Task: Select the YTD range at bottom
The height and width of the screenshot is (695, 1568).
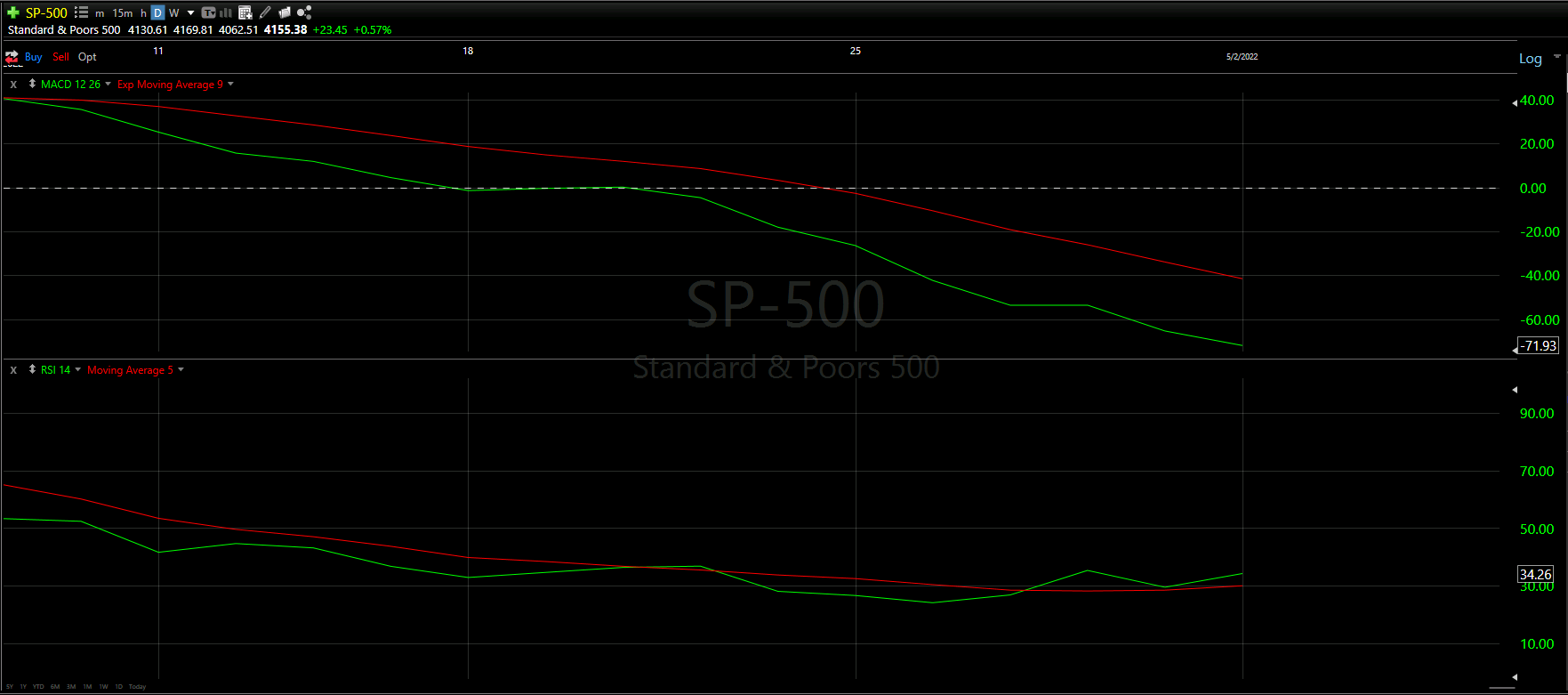Action: click(x=38, y=687)
